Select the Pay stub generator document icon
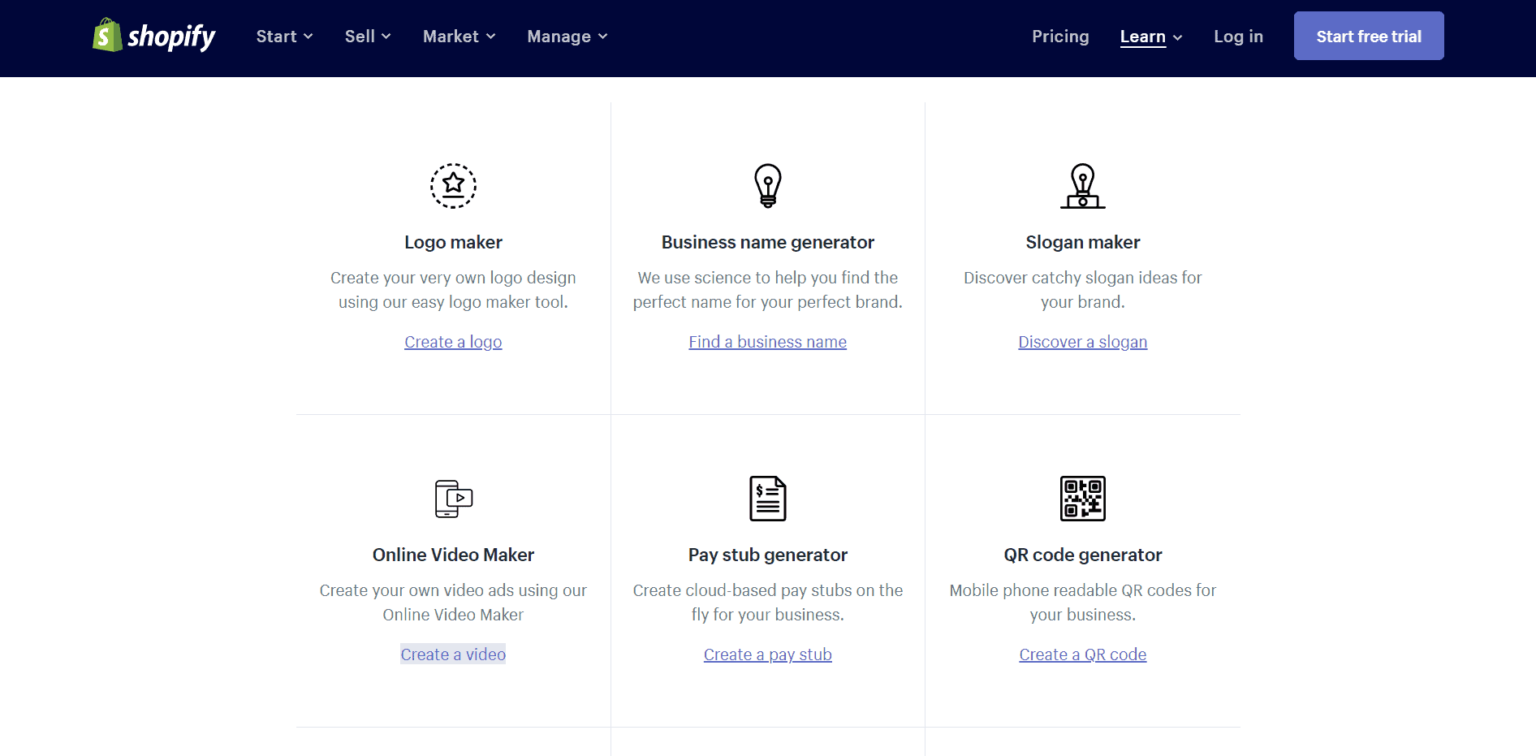The image size is (1536, 756). (x=767, y=498)
